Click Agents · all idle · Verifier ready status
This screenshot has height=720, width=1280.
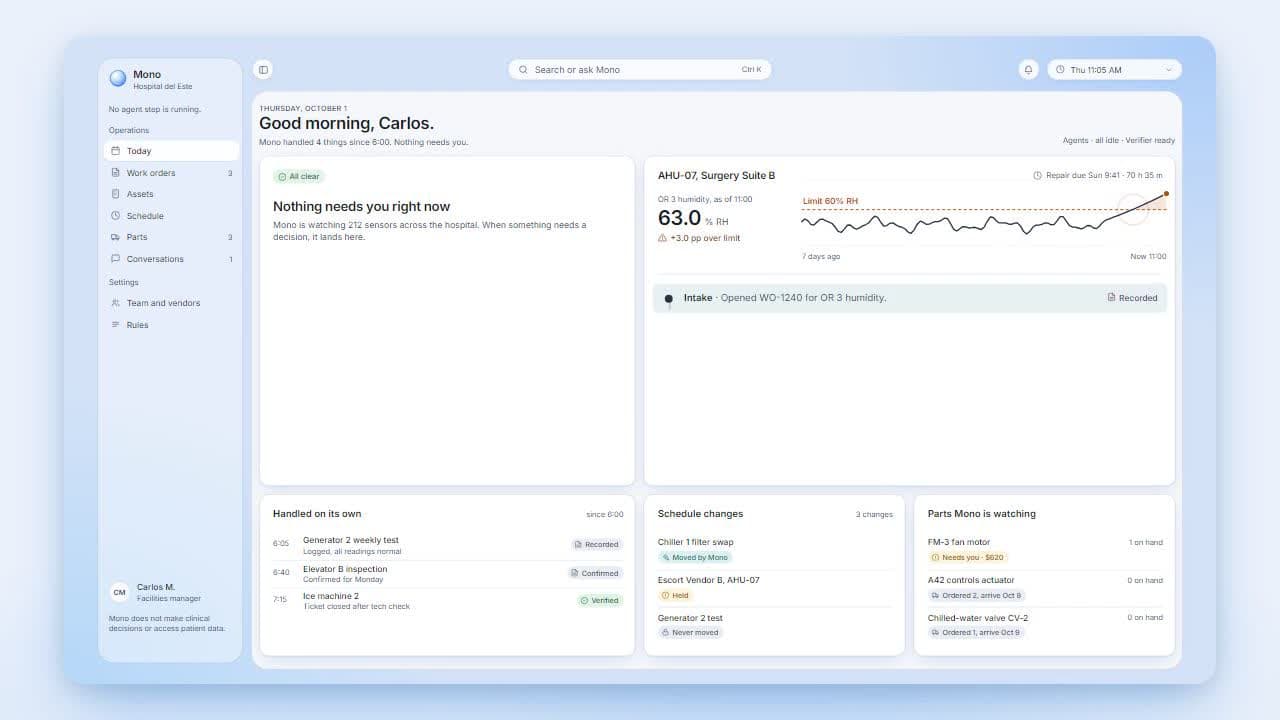pos(1119,141)
